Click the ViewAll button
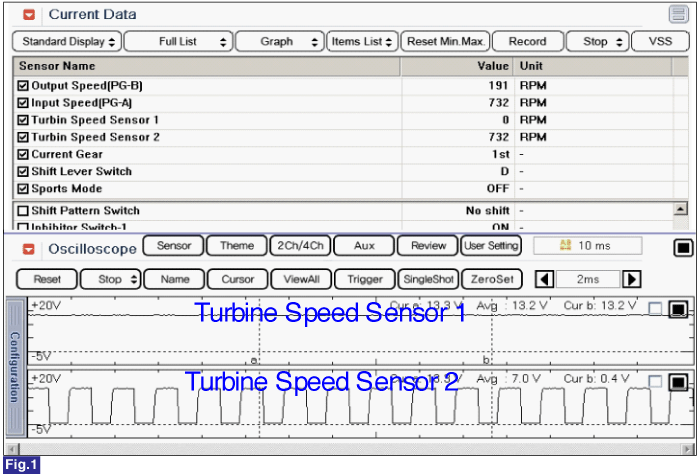The image size is (700, 474). [x=301, y=279]
